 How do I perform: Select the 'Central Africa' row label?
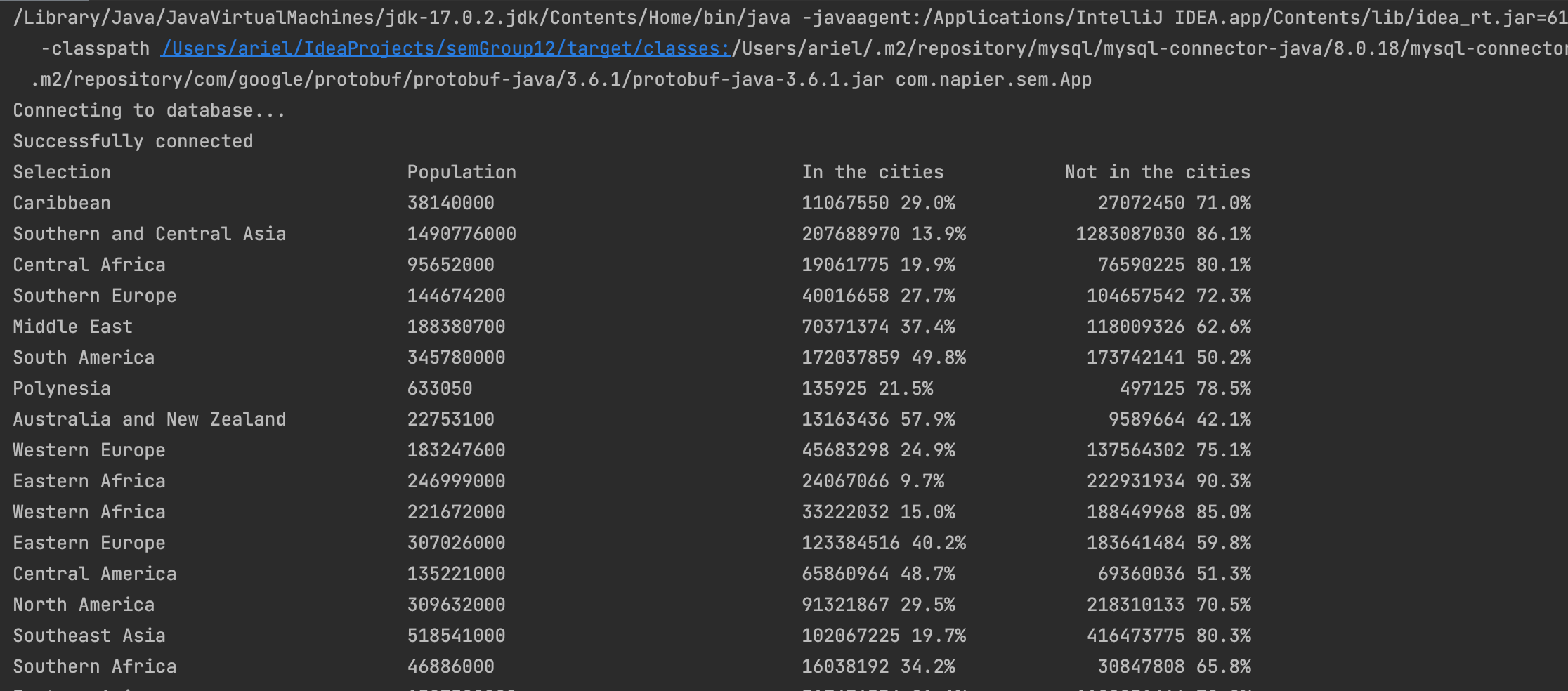click(x=89, y=265)
